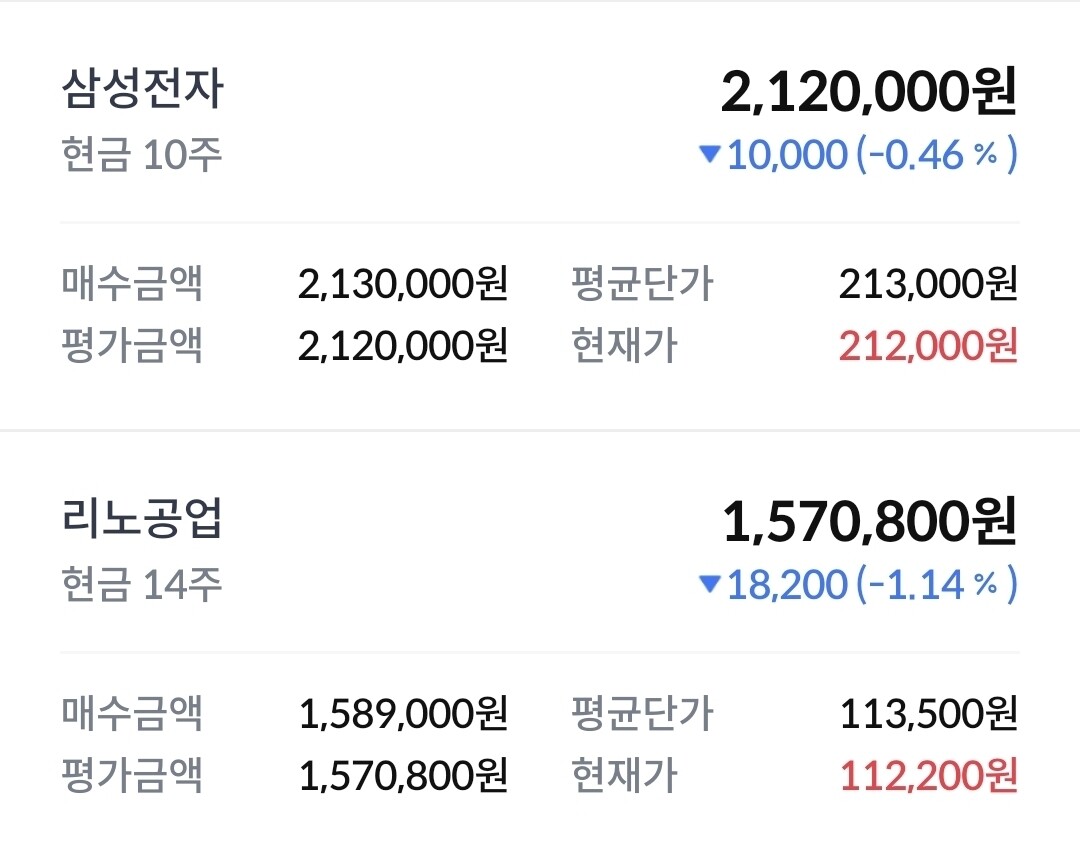This screenshot has height=850, width=1080.
Task: Tap the 2,120,000원 total valuation headline
Action: point(868,93)
